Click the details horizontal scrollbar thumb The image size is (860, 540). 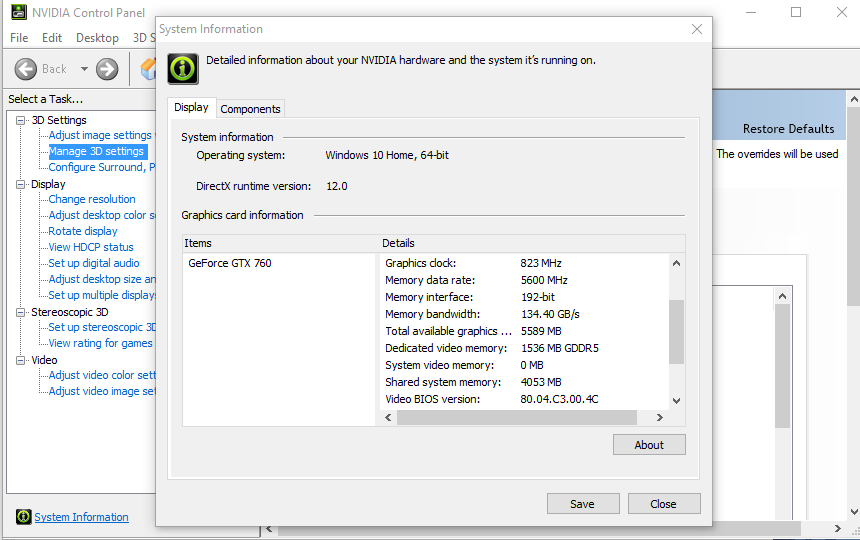click(517, 418)
